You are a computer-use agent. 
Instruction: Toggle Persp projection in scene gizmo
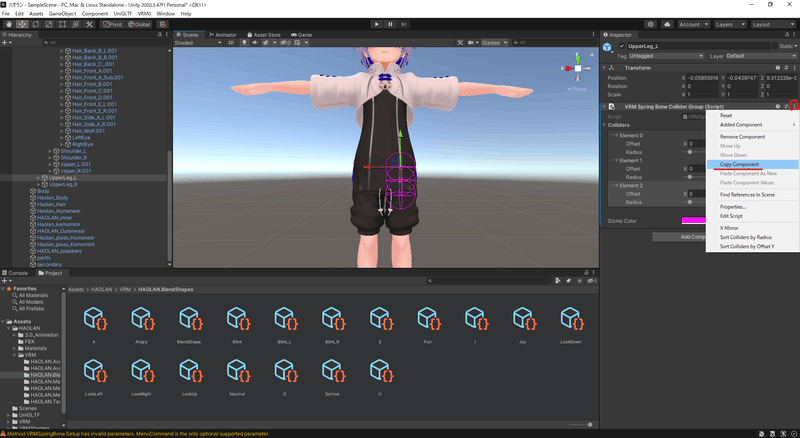[577, 89]
